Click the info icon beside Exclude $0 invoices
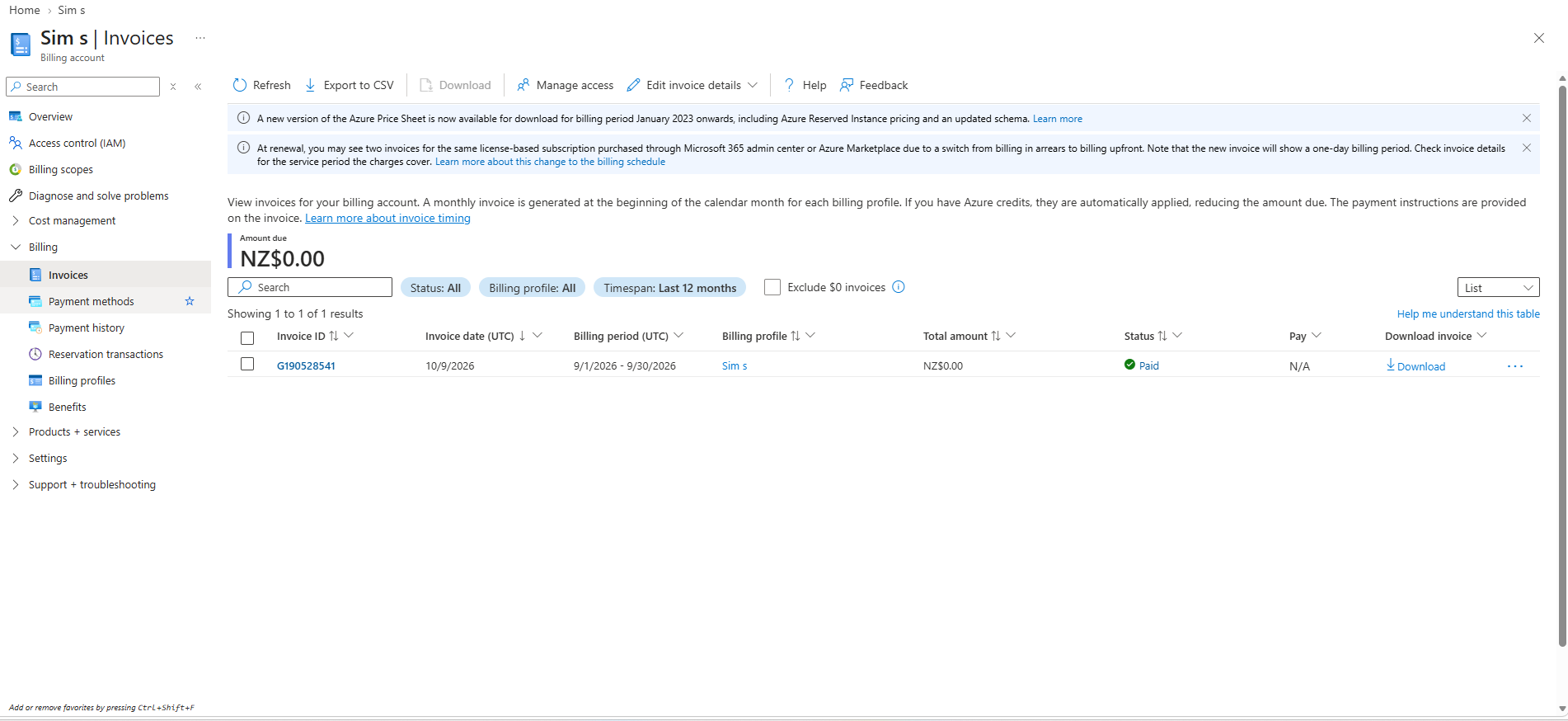The width and height of the screenshot is (1568, 721). coord(899,287)
